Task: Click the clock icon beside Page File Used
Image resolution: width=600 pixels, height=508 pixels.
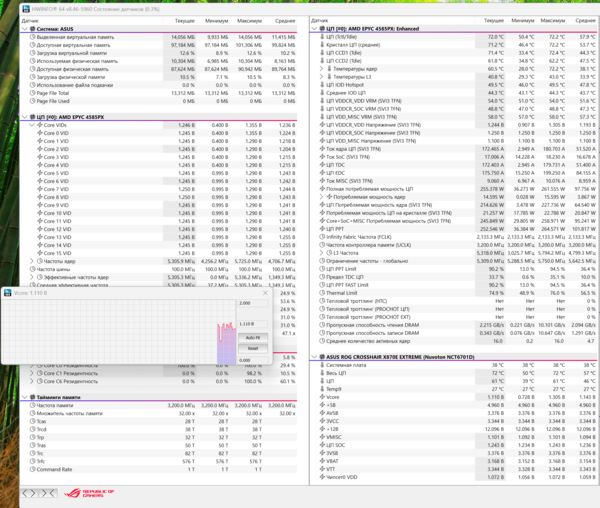Action: 33,101
